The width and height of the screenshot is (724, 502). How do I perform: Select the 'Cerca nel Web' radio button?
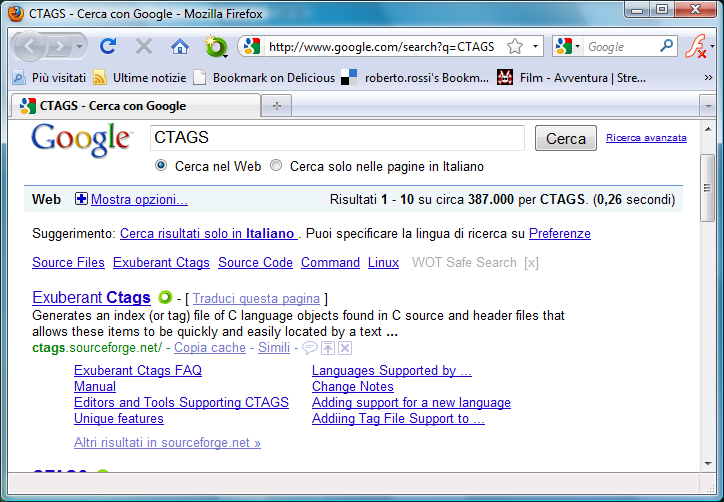(x=161, y=166)
